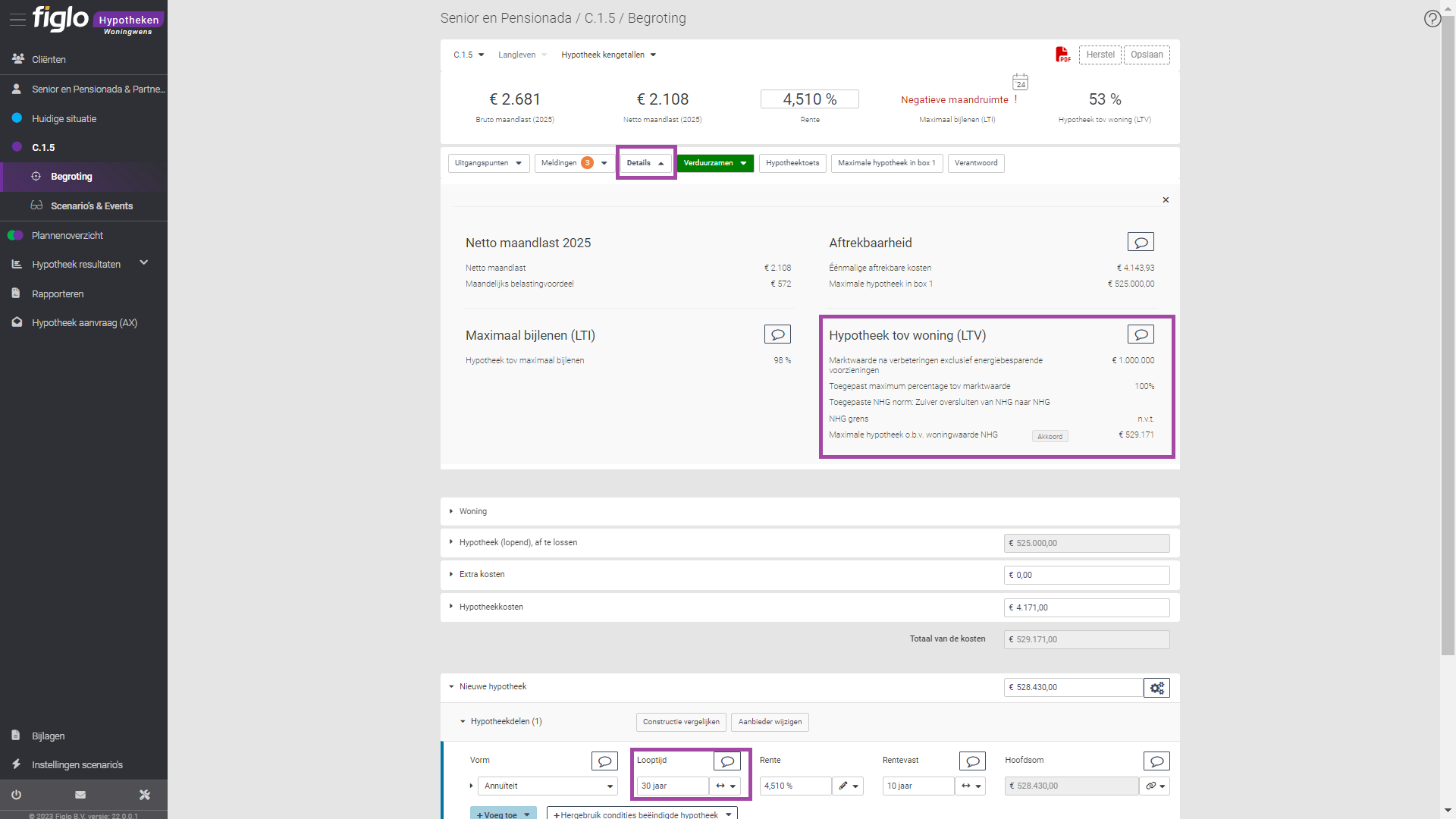Click the Hypotheektoets button
The height and width of the screenshot is (819, 1456).
792,163
